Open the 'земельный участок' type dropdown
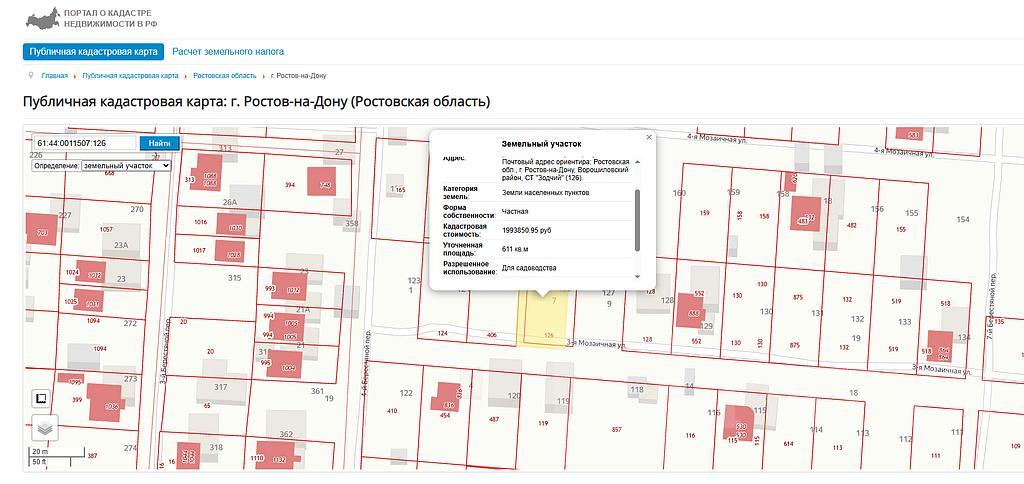The image size is (1024, 484). pos(126,166)
